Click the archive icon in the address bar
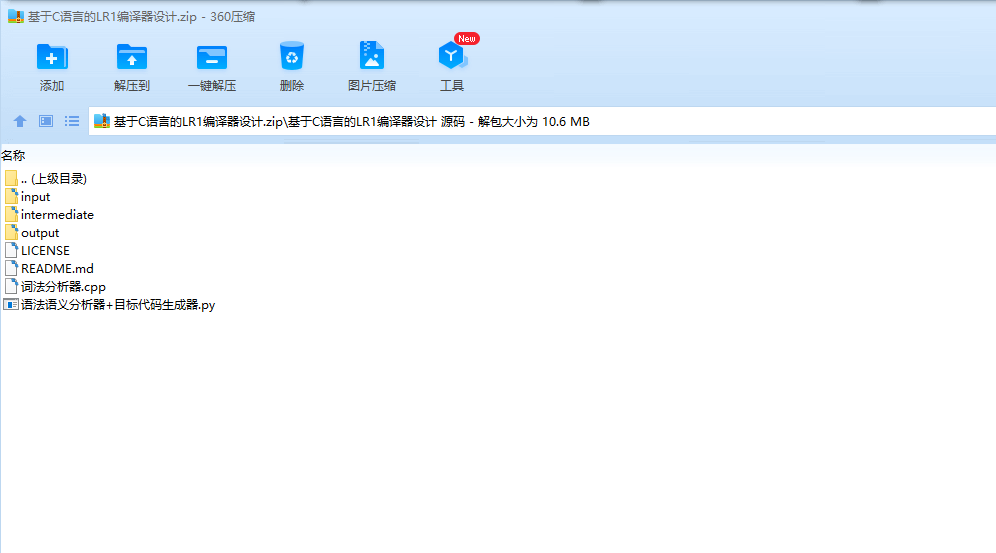The height and width of the screenshot is (553, 996). click(x=102, y=121)
